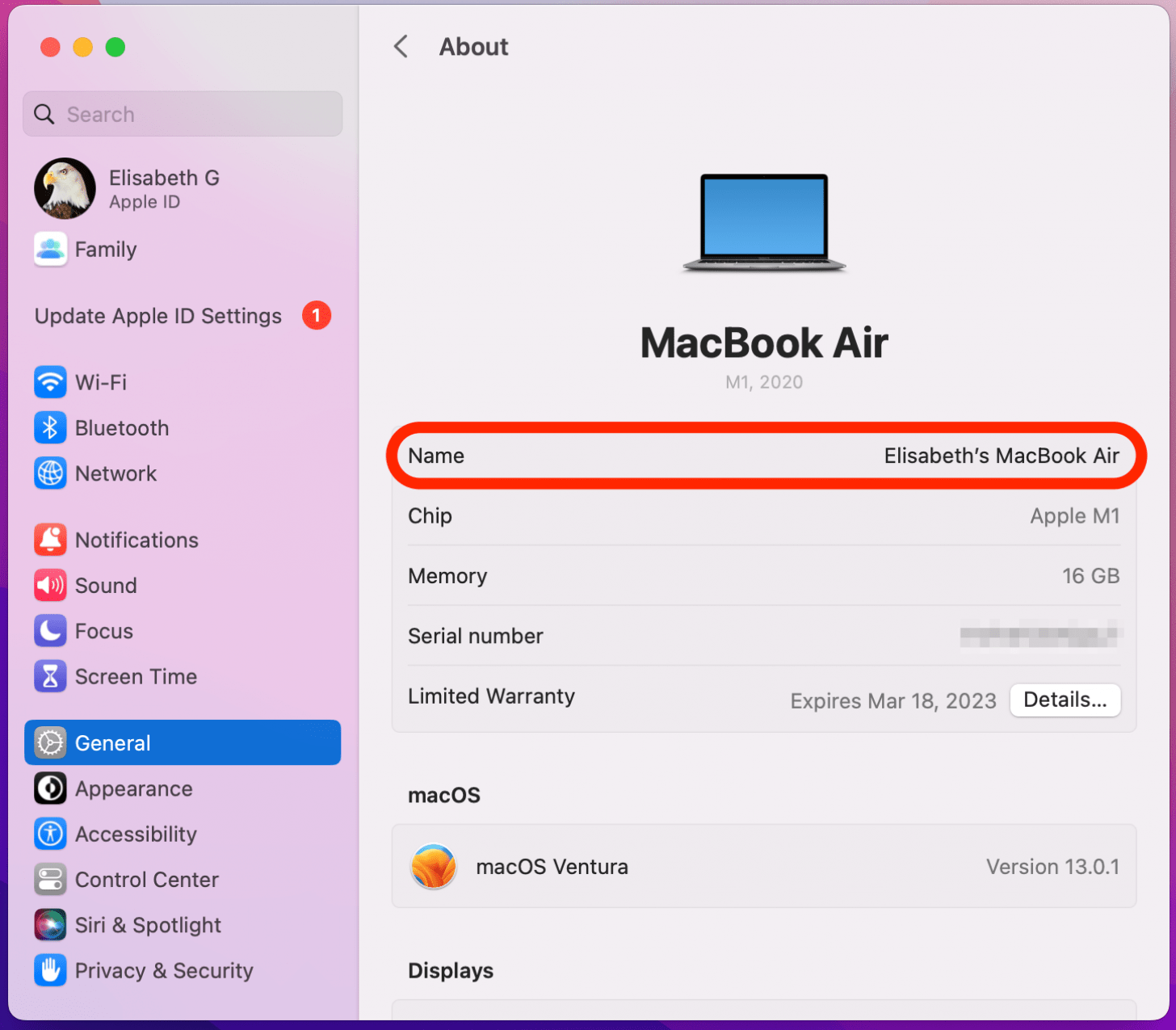Click the Wi-Fi icon in sidebar

pyautogui.click(x=50, y=382)
